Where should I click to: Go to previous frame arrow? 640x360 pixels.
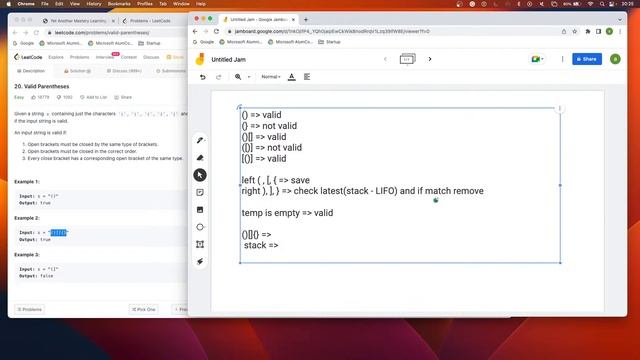point(385,59)
